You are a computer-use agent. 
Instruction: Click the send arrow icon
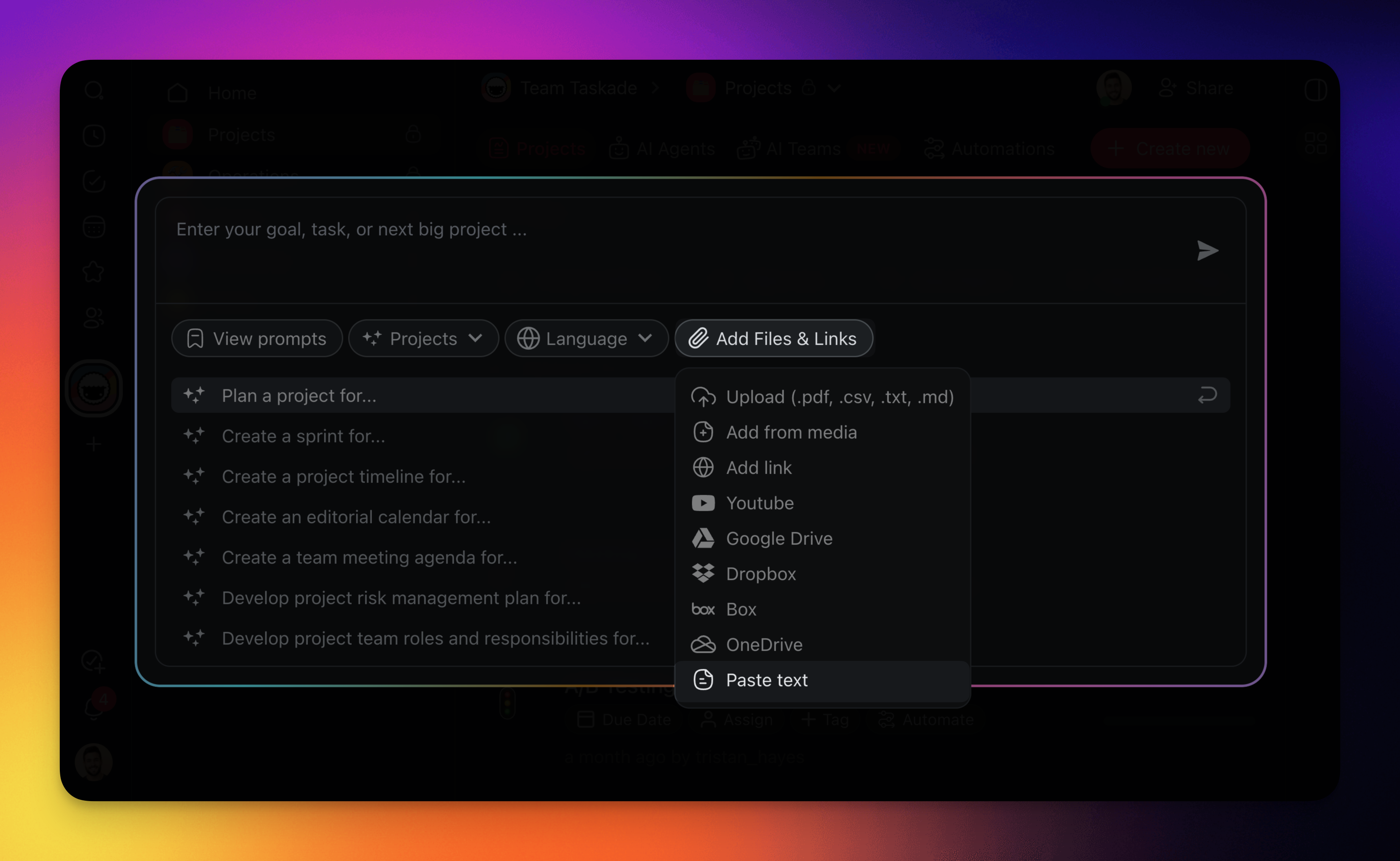tap(1207, 251)
